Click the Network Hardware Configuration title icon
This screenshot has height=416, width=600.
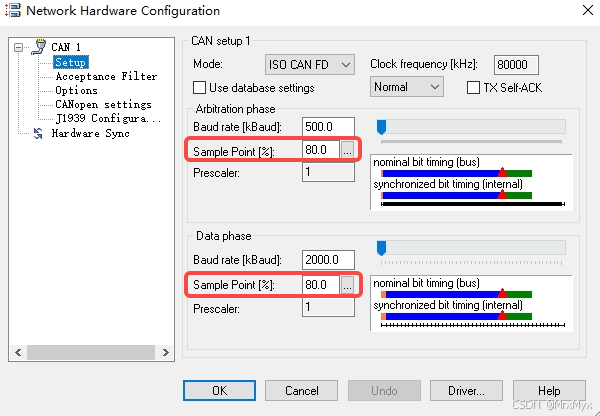[x=13, y=10]
